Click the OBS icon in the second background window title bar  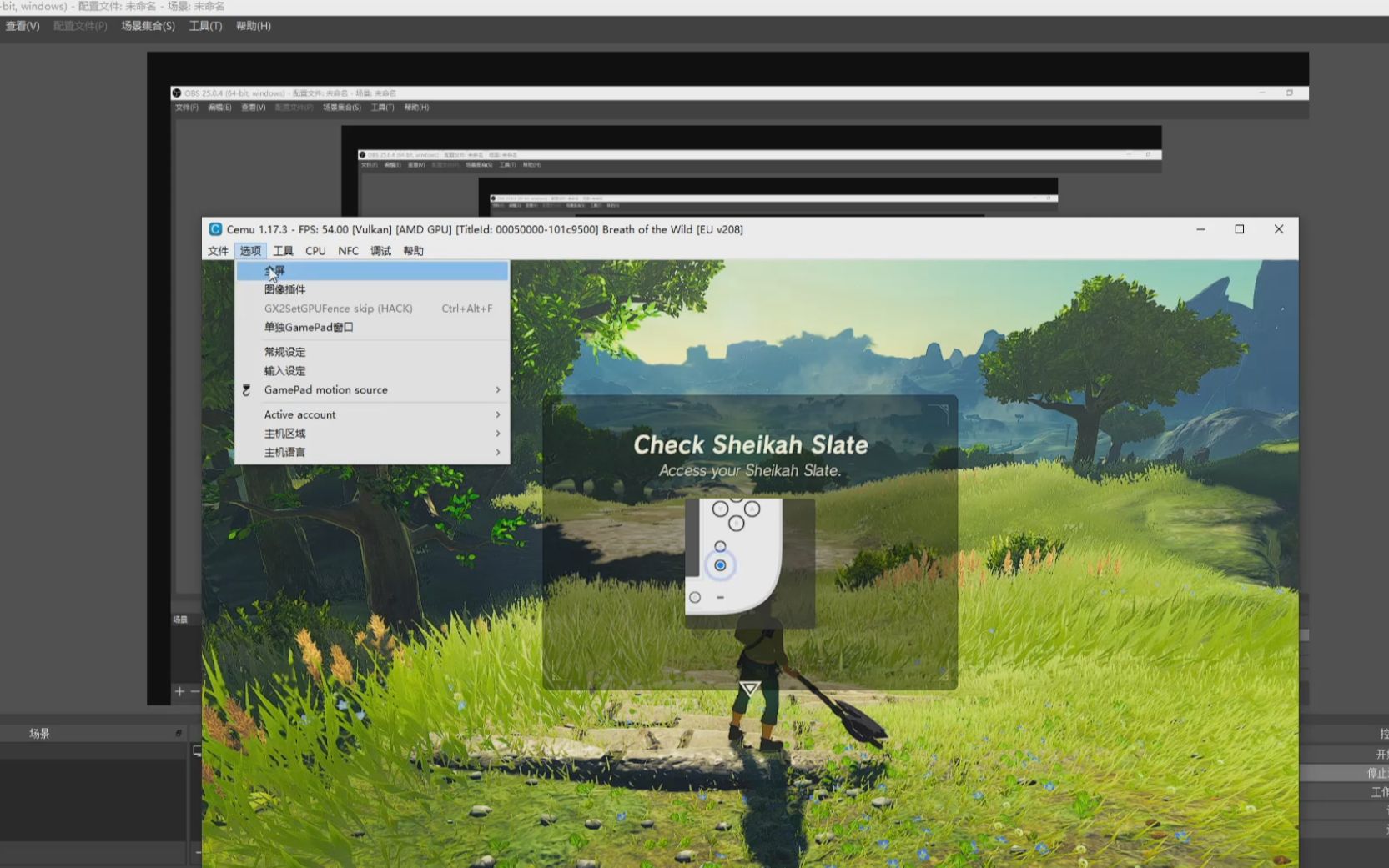click(362, 153)
